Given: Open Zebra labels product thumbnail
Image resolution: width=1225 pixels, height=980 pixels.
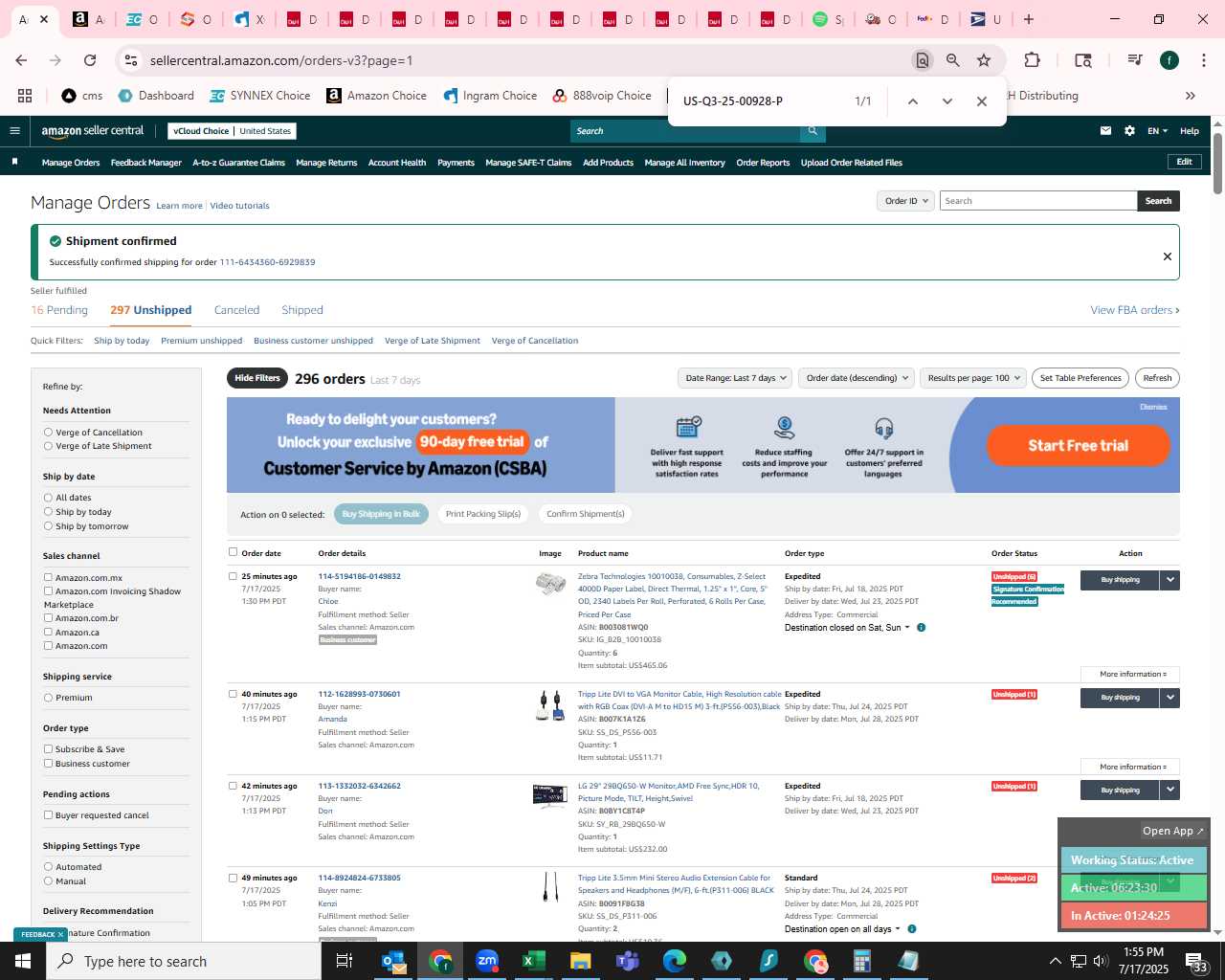Looking at the screenshot, I should click(x=550, y=583).
